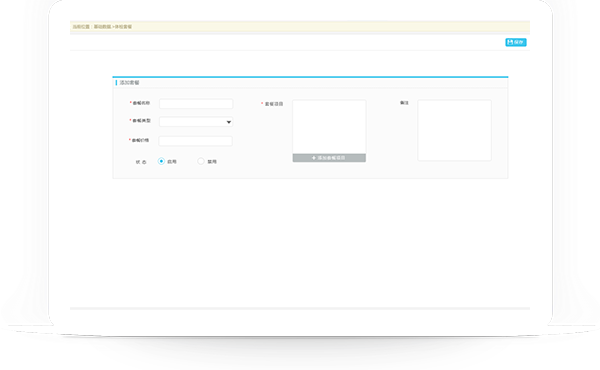Click 基础数据 in the breadcrumb
The image size is (600, 370).
(x=102, y=27)
